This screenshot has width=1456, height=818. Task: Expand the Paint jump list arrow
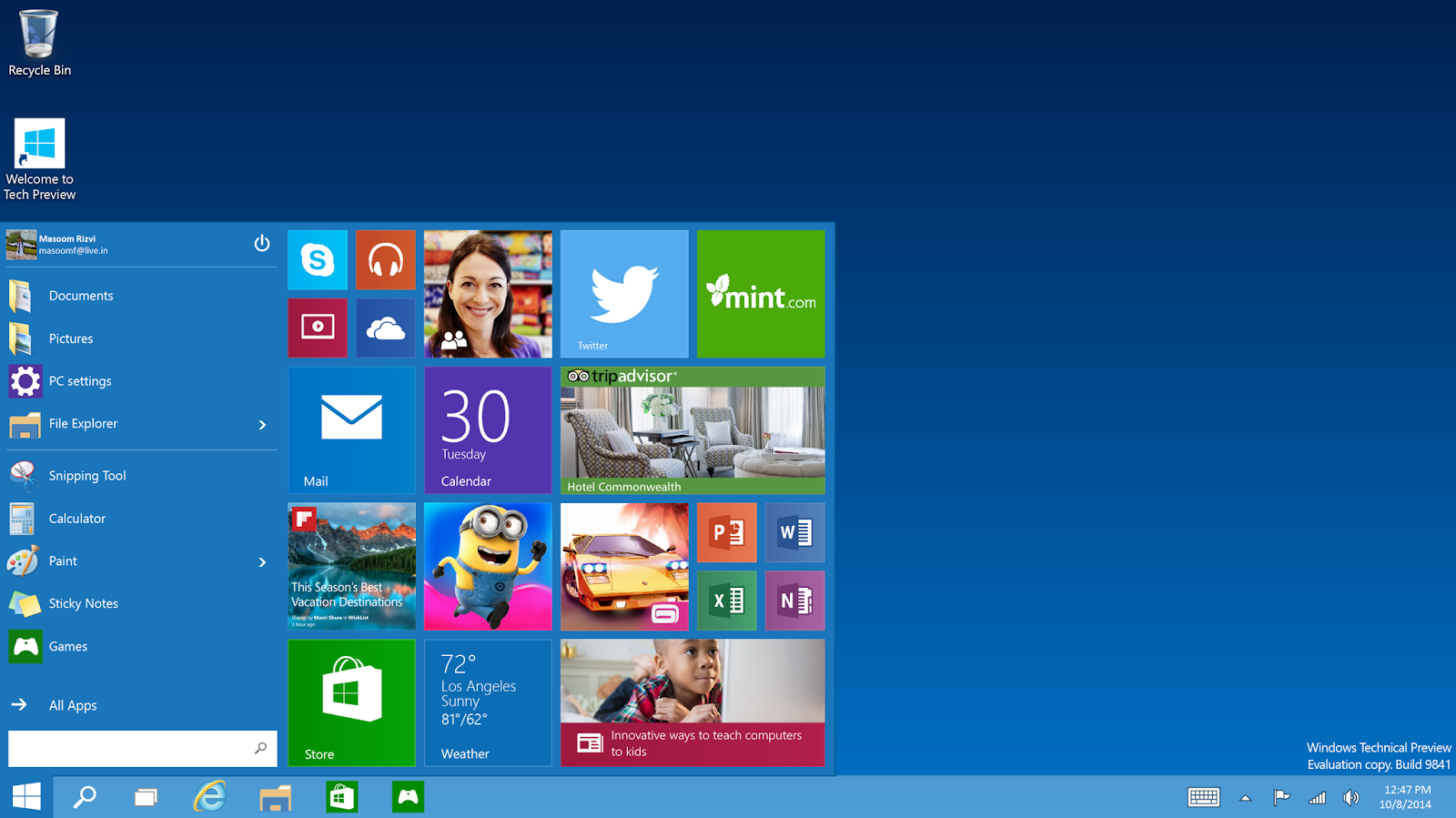(x=262, y=562)
